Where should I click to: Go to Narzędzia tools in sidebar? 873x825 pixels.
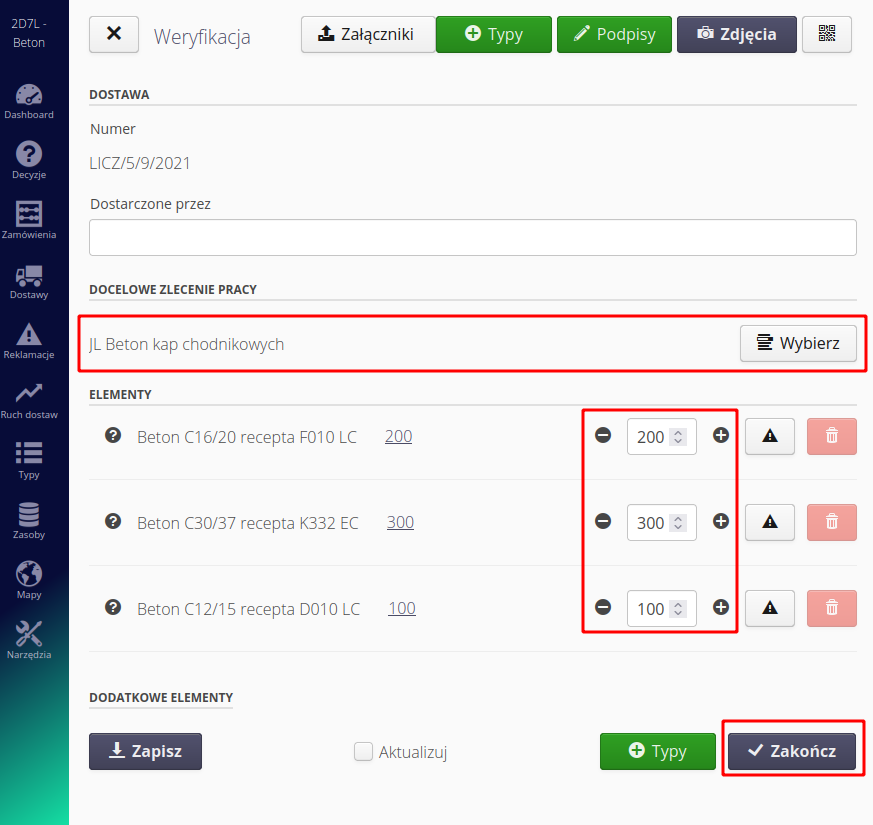point(29,640)
